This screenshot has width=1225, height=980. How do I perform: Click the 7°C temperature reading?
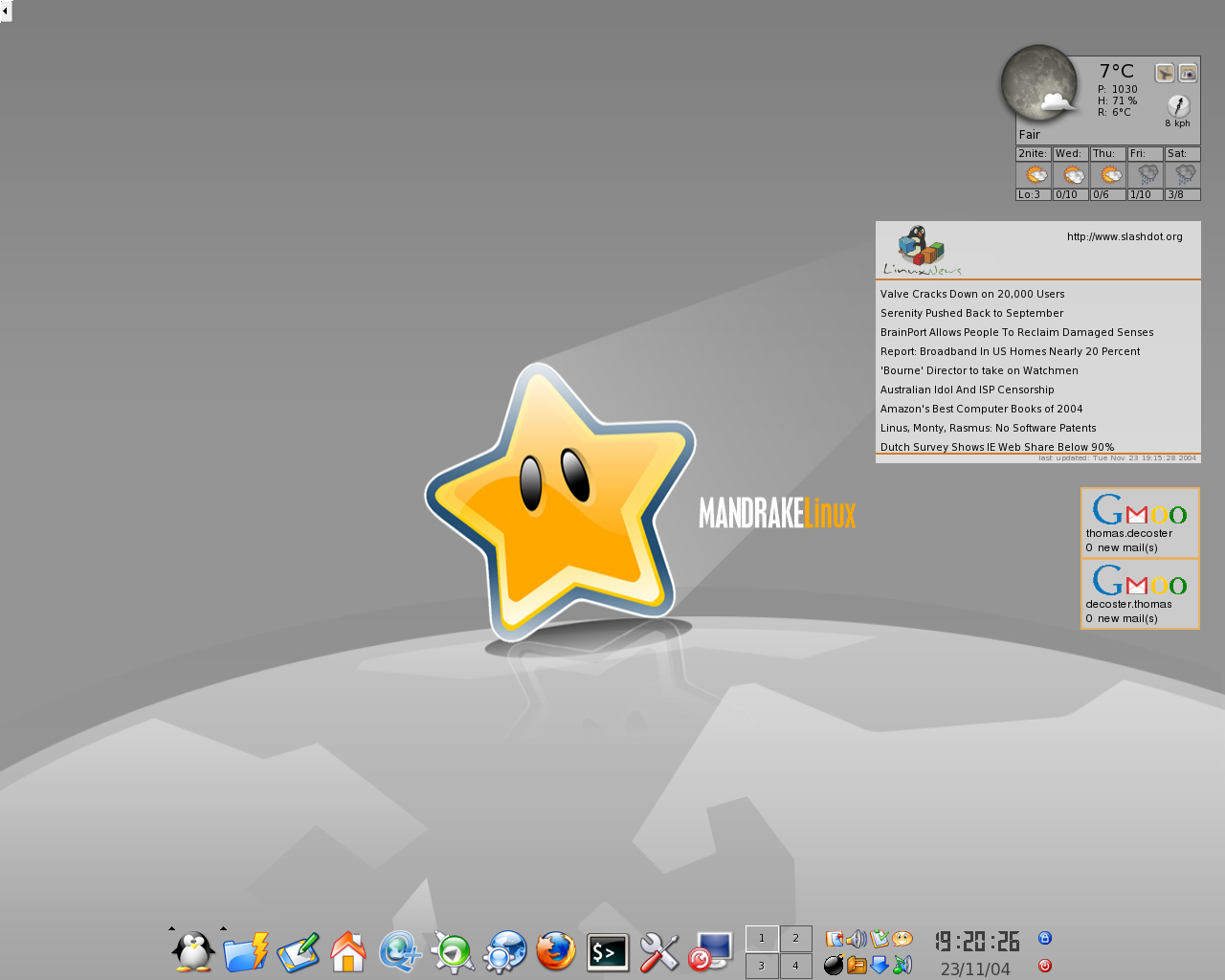1116,71
